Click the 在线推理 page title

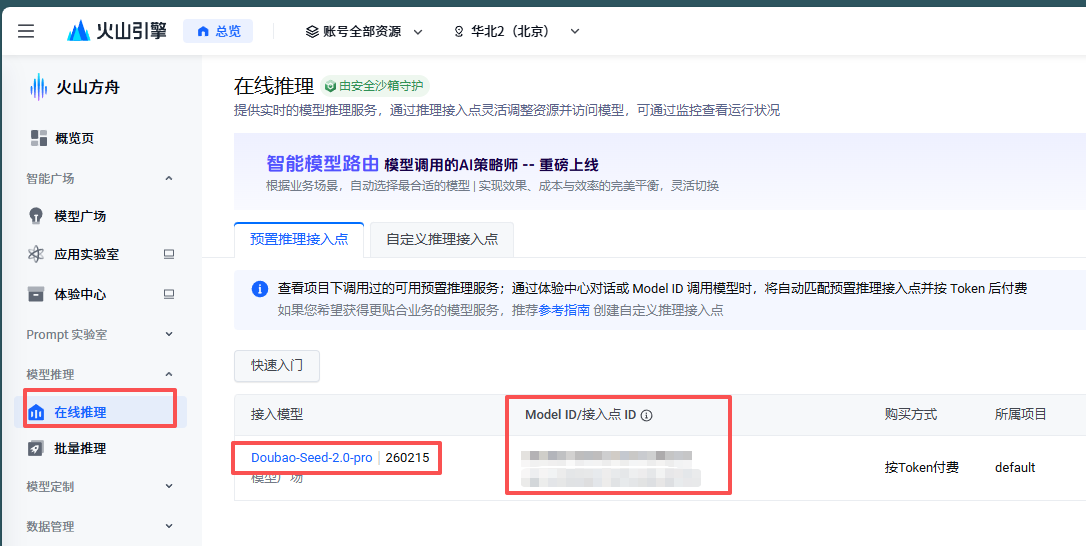[274, 86]
